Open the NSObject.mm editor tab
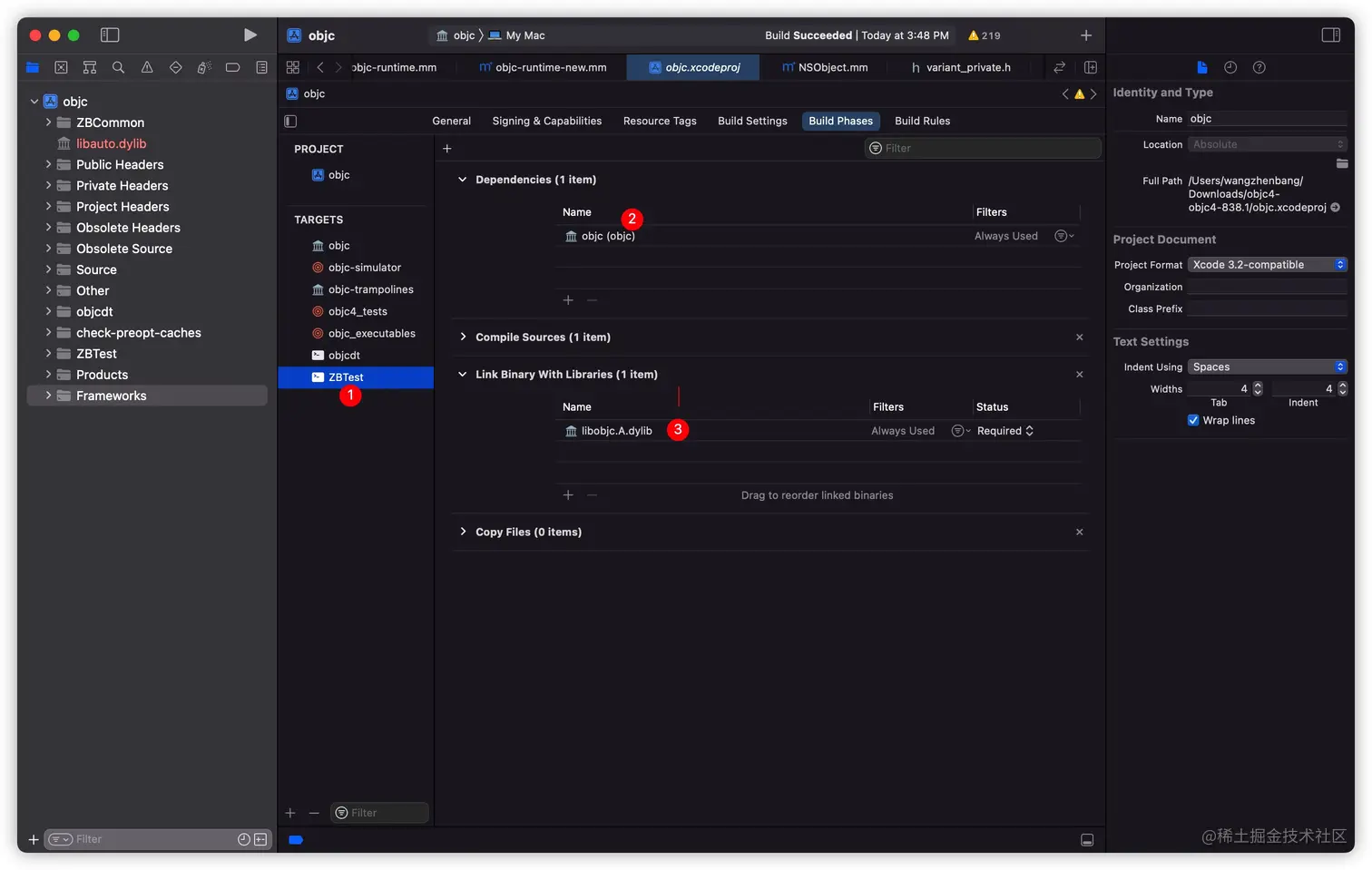Screen dimensions: 1372x870 tap(825, 67)
